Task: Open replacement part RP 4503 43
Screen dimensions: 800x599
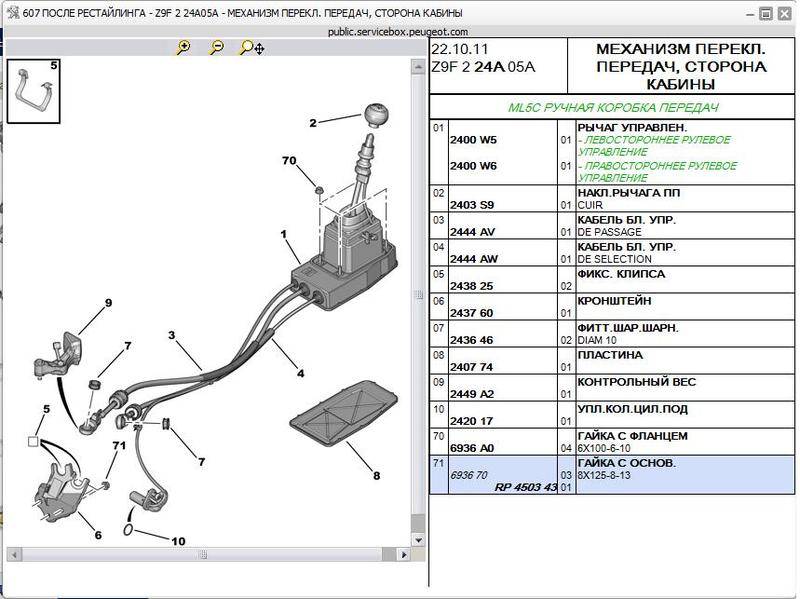Action: coord(525,487)
